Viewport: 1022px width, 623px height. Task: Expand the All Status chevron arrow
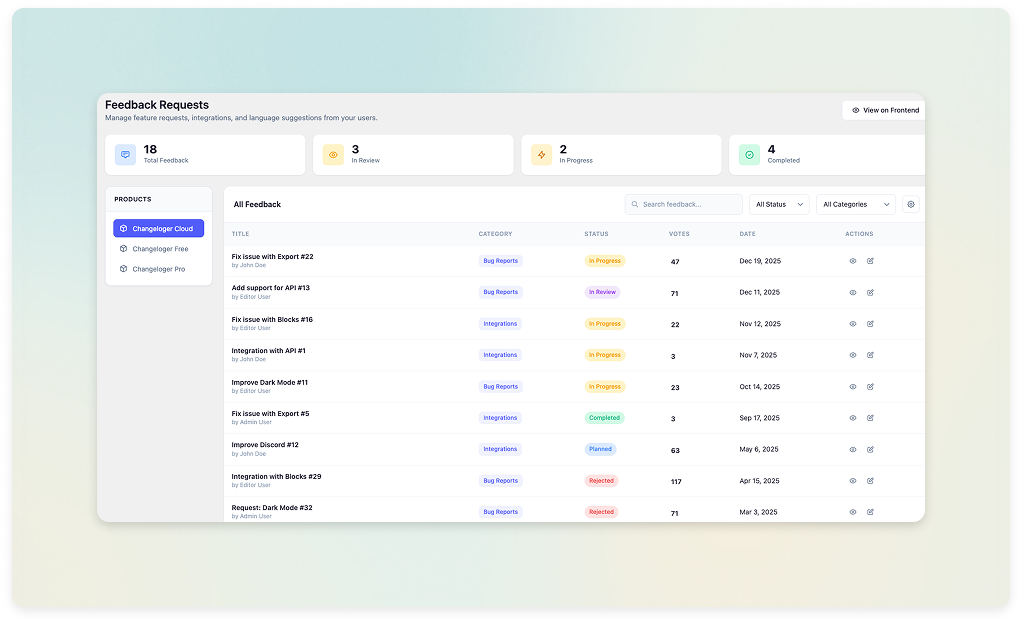(800, 204)
